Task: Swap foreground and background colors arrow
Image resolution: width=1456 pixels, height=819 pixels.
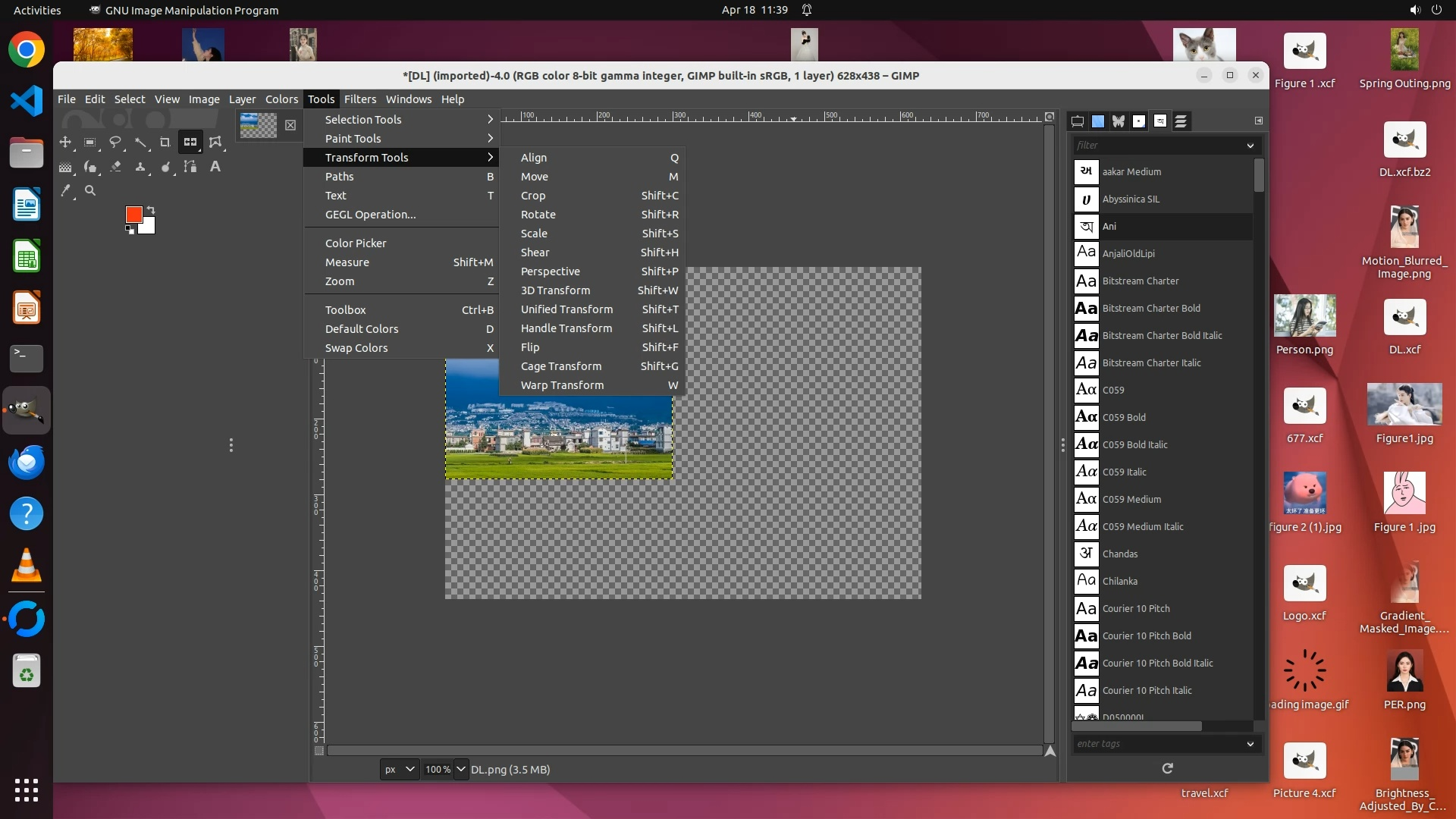Action: [151, 209]
